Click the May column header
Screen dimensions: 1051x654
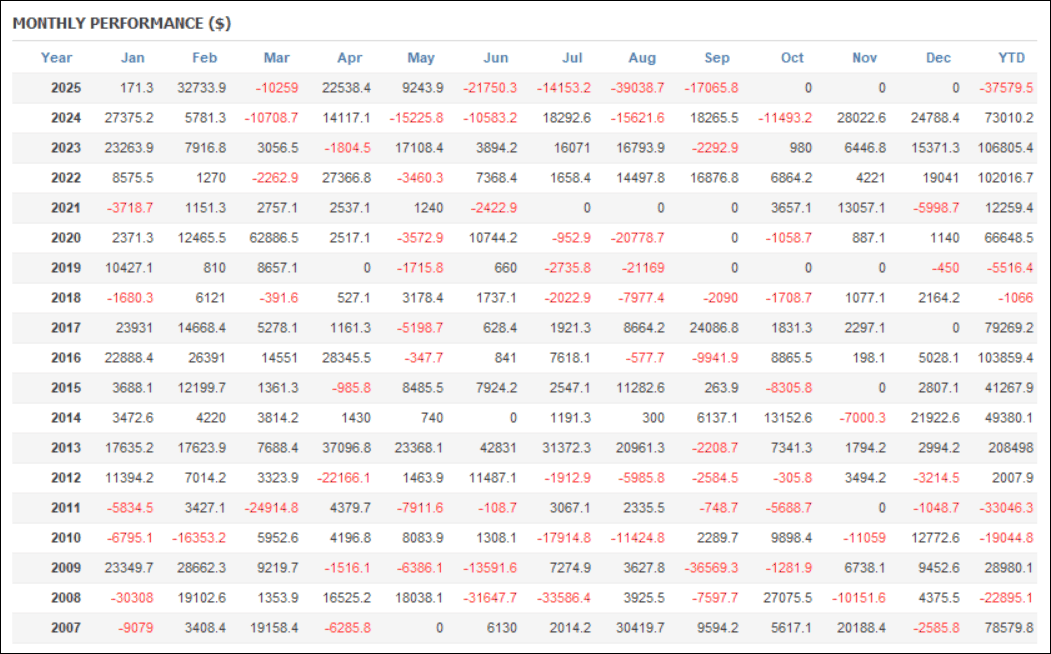(x=421, y=58)
